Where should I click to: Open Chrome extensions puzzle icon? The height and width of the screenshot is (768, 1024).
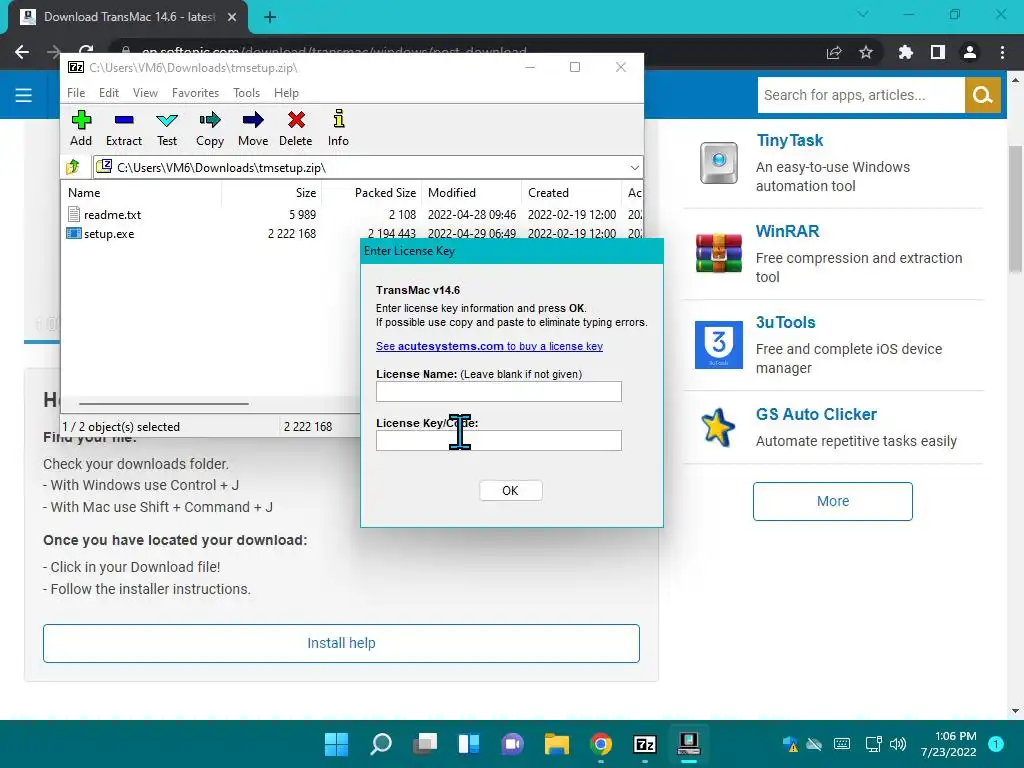click(905, 52)
